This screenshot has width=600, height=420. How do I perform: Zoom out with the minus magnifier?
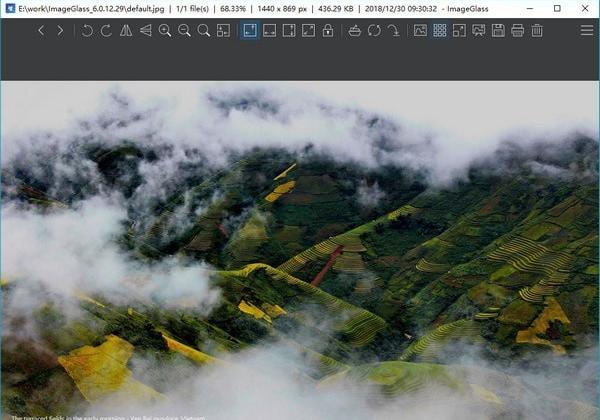click(x=184, y=31)
